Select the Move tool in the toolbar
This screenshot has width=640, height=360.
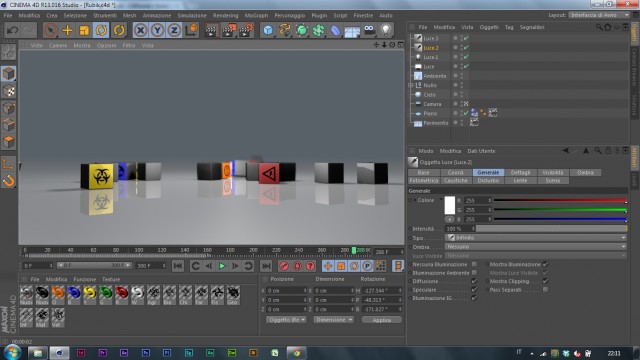(67, 30)
